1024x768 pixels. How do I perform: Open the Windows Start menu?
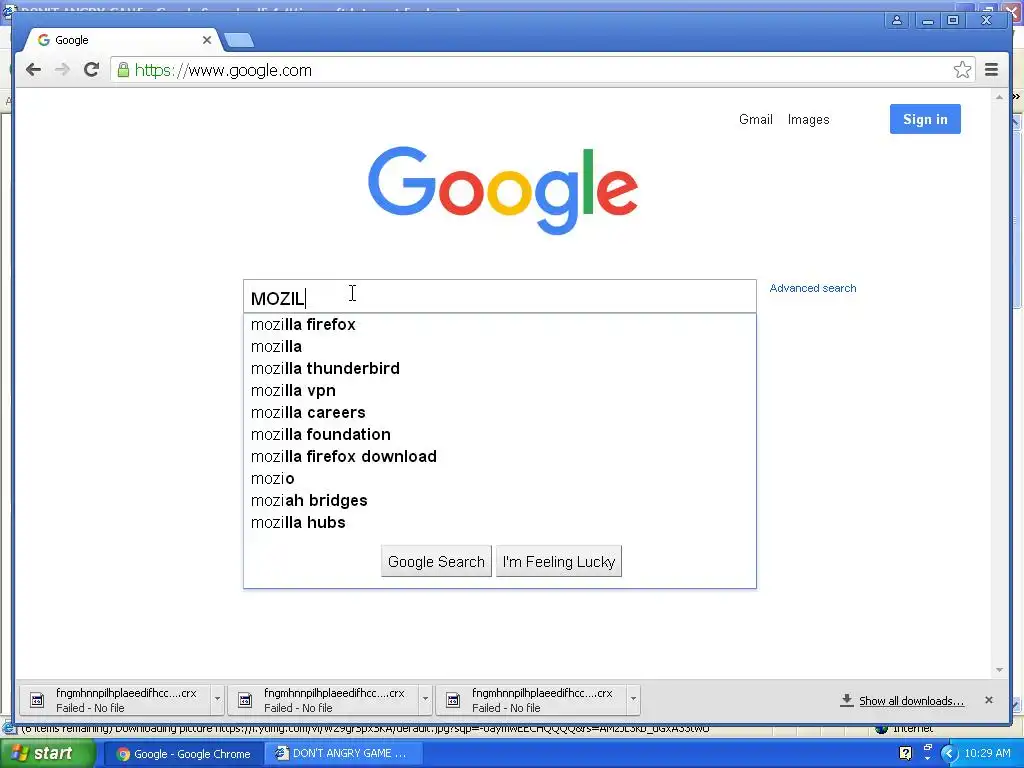pos(49,754)
